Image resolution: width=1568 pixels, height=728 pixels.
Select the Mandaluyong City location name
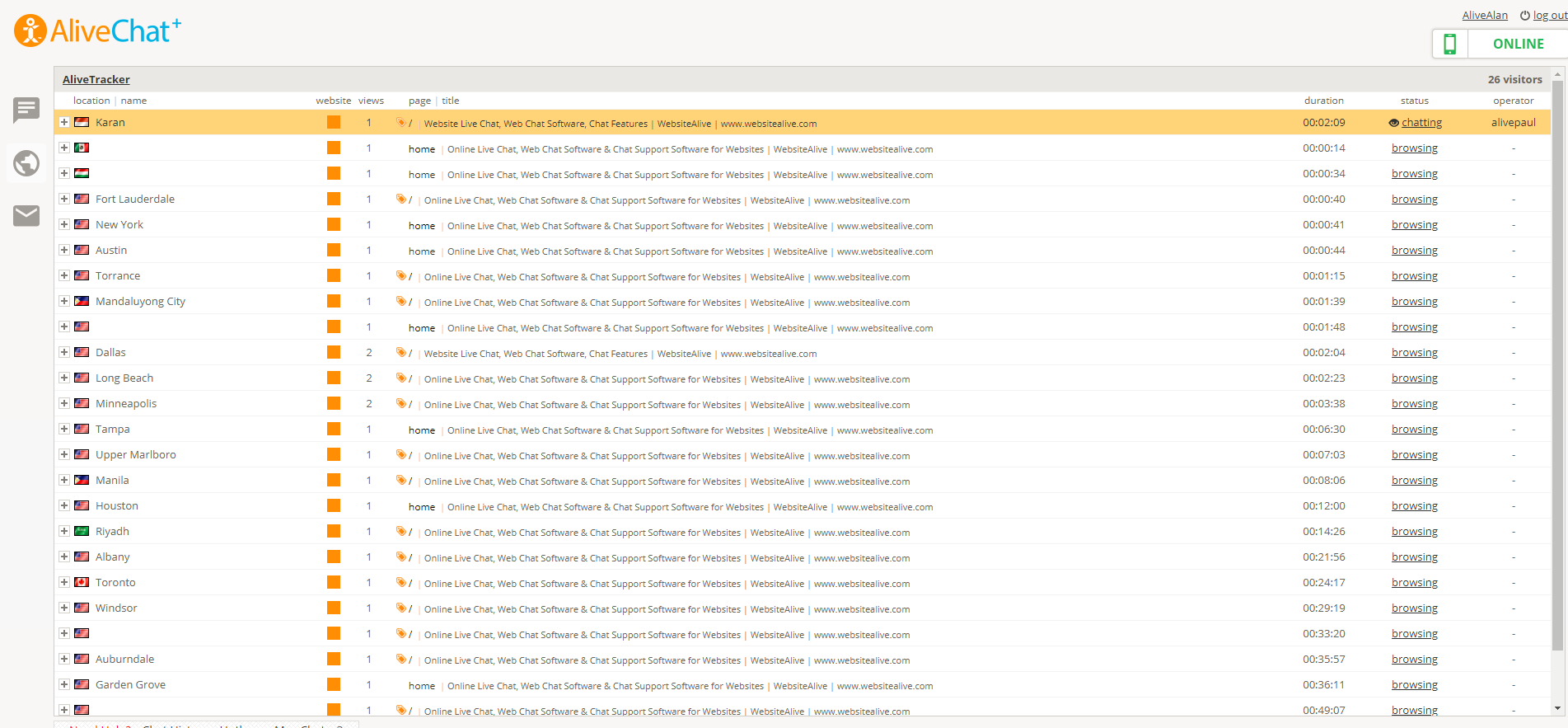coord(140,301)
